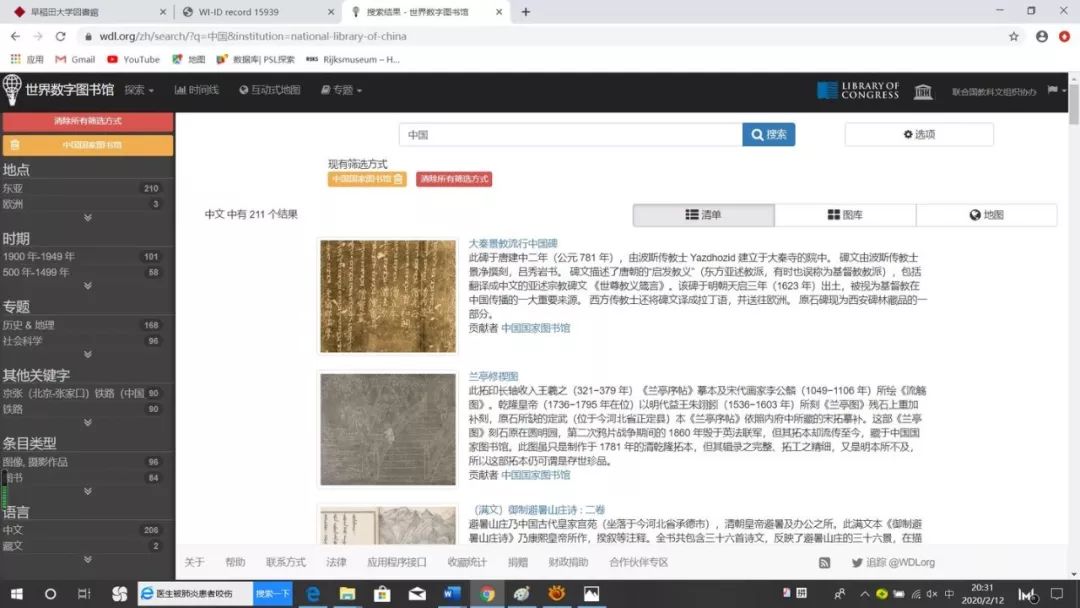The image size is (1080, 608).
Task: Select the 清单 list view
Action: (x=703, y=215)
